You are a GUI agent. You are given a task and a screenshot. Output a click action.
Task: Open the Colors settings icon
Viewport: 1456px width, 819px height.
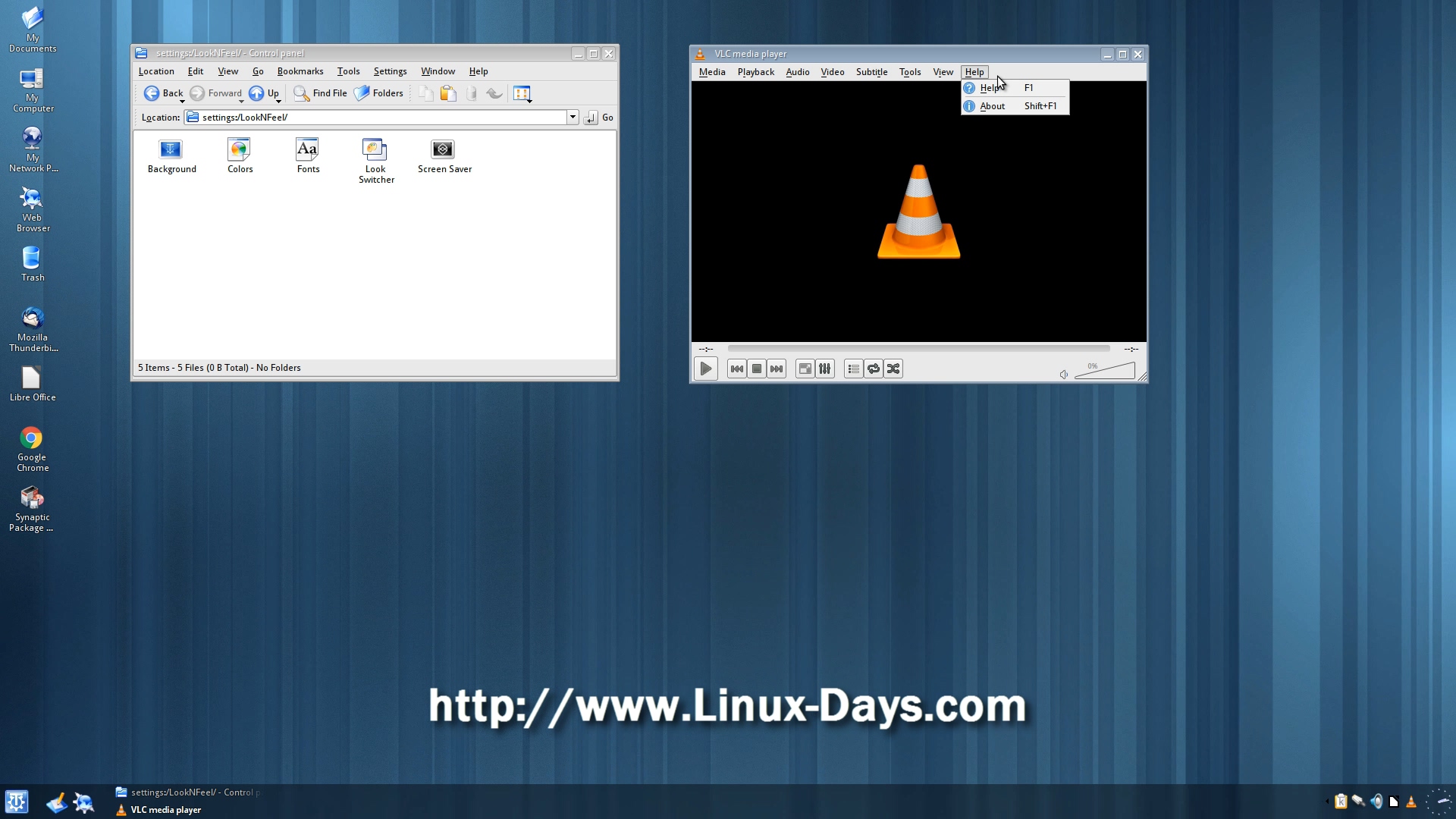pyautogui.click(x=240, y=156)
